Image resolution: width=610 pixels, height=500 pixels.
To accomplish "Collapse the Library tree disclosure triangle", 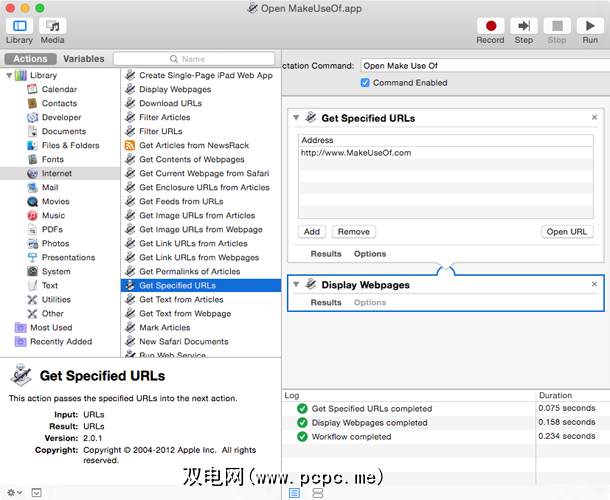I will click(x=9, y=75).
